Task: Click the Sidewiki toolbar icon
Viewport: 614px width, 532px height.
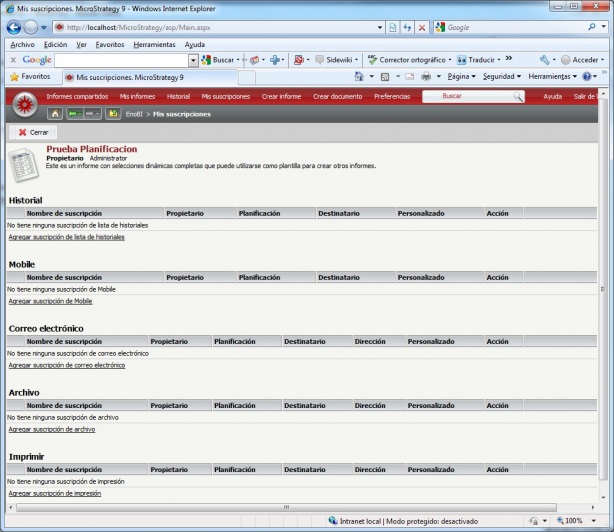Action: pyautogui.click(x=339, y=60)
